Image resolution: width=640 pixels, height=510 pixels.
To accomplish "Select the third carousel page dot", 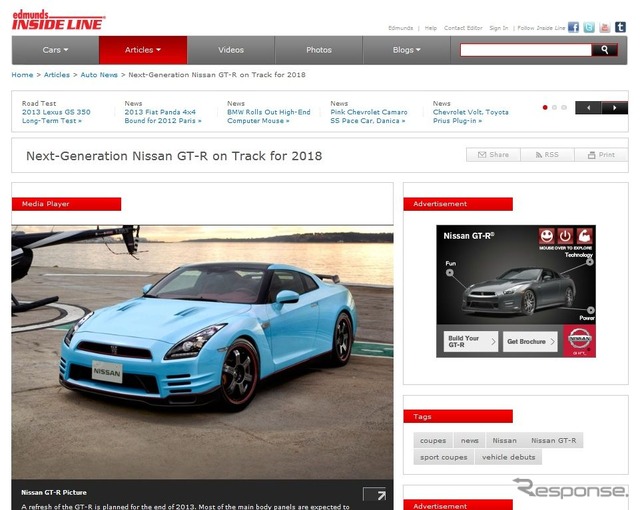I will click(564, 107).
